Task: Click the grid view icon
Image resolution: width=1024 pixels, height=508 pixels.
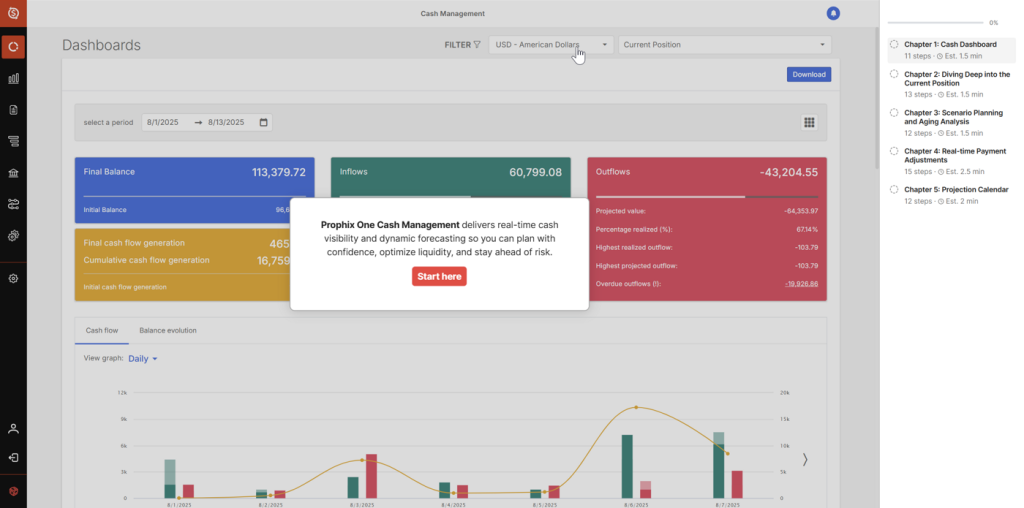Action: (809, 122)
